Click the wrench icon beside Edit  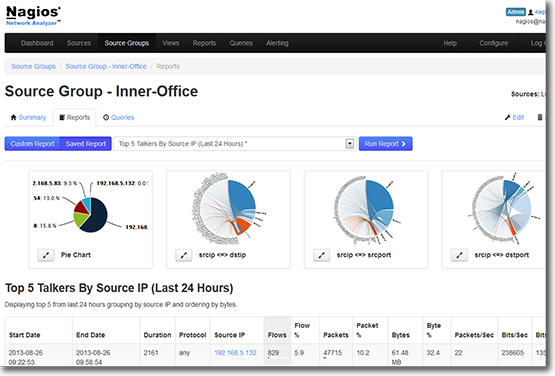click(508, 117)
